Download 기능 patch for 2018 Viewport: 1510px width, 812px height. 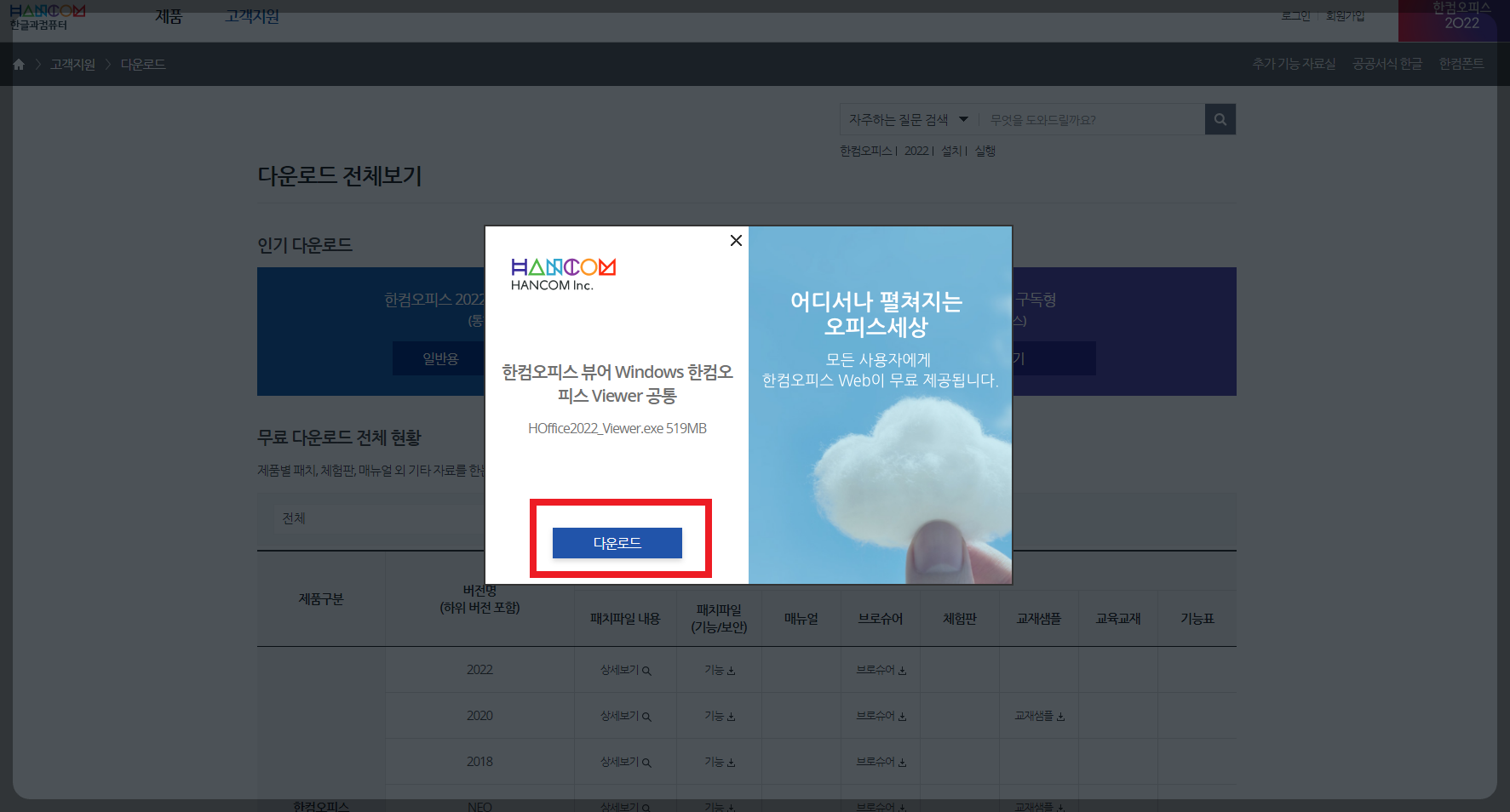tap(720, 762)
